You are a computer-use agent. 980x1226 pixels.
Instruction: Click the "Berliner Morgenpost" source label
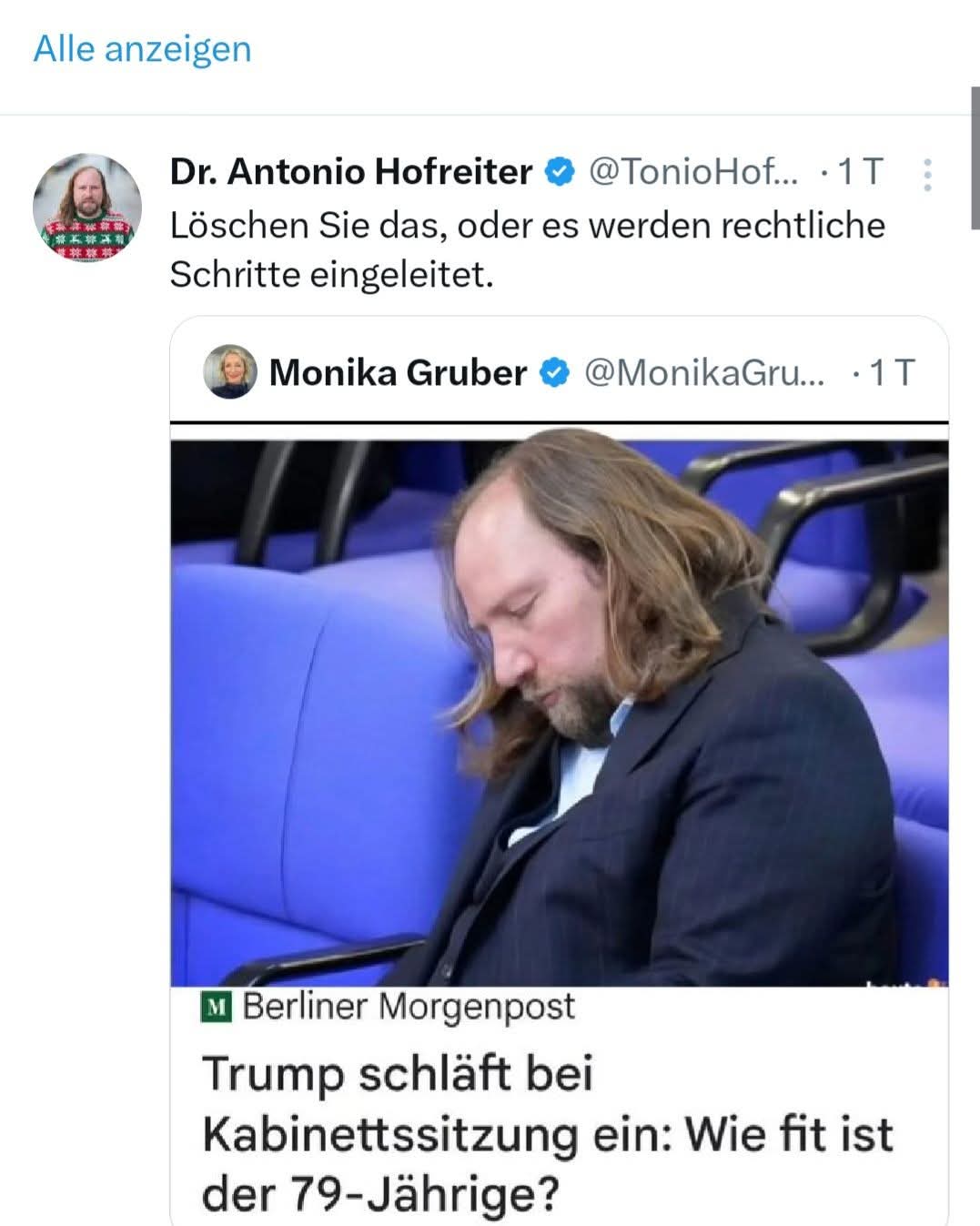[409, 1007]
